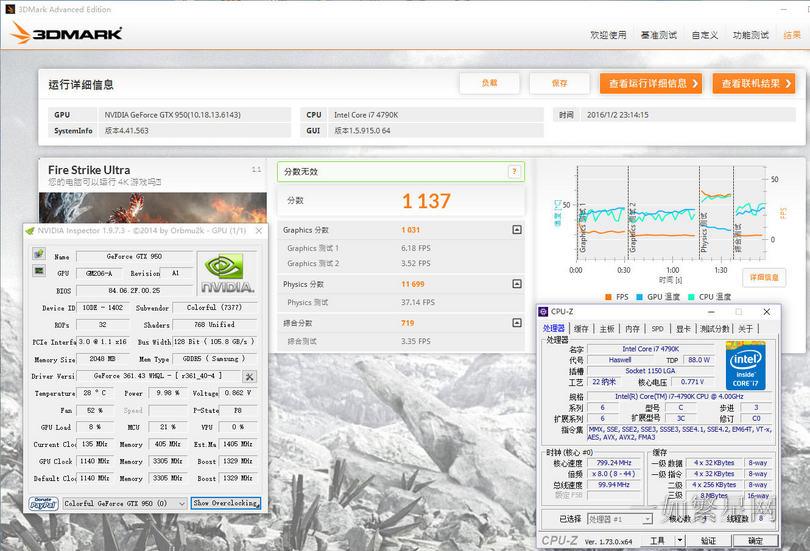Click the Show Overclocking button
This screenshot has width=810, height=551.
pyautogui.click(x=226, y=502)
